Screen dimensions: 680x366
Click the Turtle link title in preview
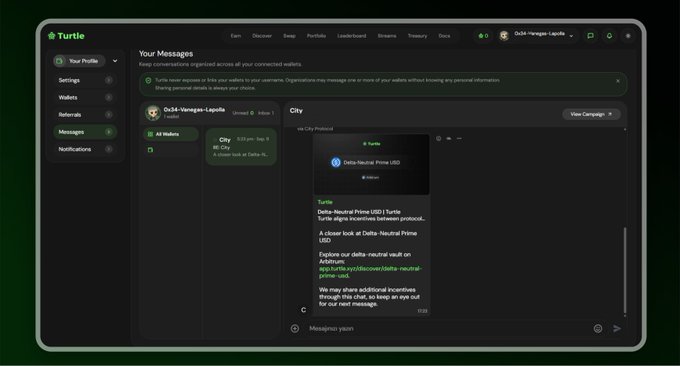coord(325,202)
